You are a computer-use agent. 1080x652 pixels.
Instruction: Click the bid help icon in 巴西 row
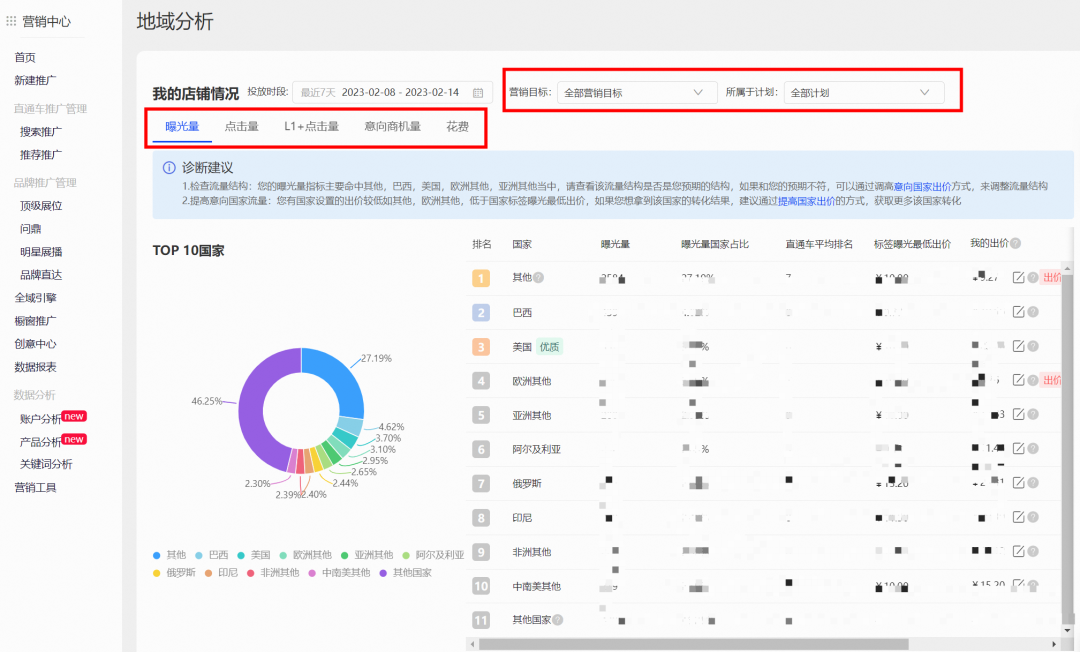[1033, 312]
